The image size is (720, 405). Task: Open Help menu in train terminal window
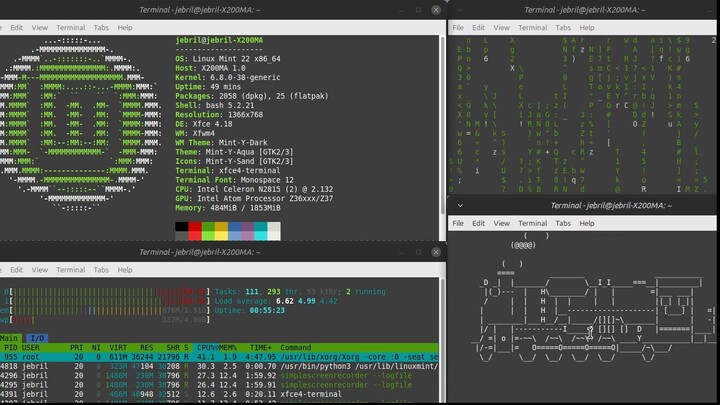pos(586,223)
